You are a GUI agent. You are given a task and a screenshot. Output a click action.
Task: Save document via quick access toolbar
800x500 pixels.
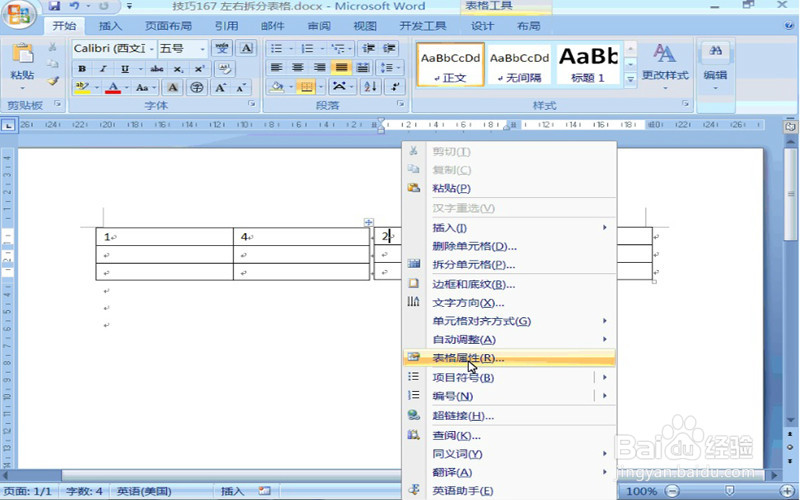54,6
